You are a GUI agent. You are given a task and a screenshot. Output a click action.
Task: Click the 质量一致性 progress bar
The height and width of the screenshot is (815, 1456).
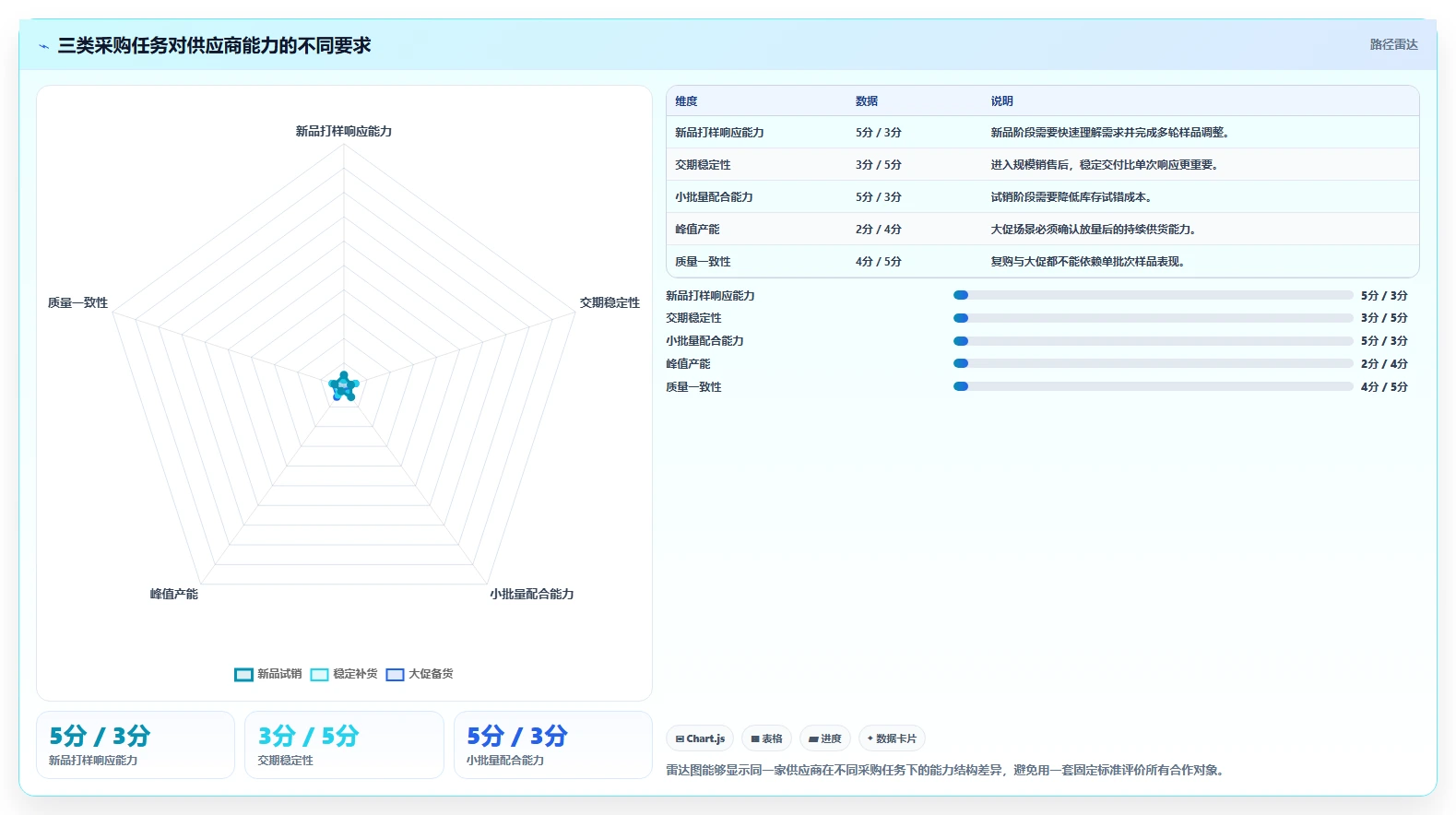[1153, 386]
